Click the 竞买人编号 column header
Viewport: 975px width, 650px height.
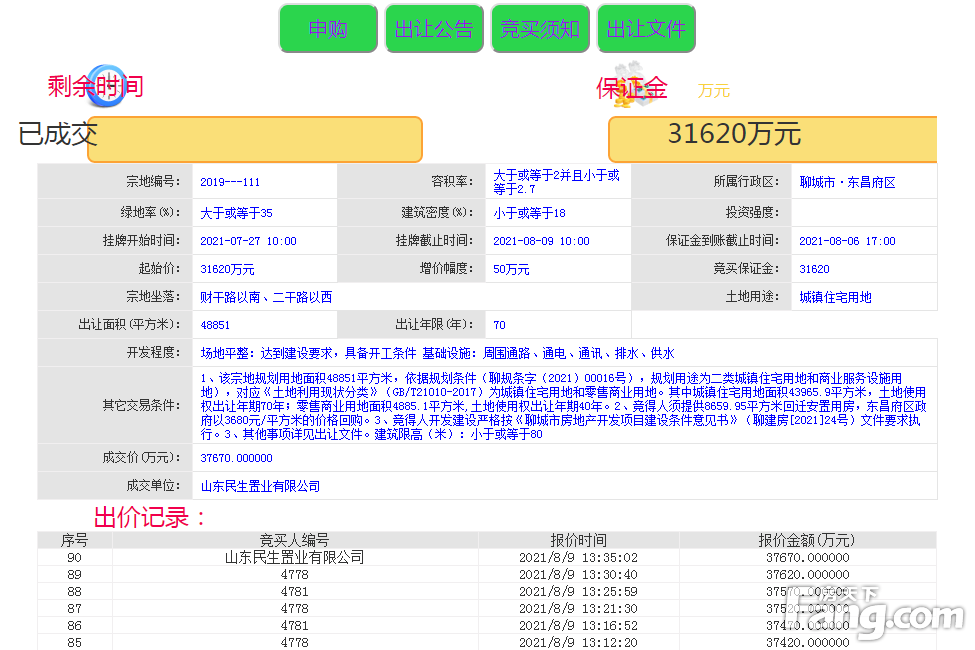pos(294,540)
